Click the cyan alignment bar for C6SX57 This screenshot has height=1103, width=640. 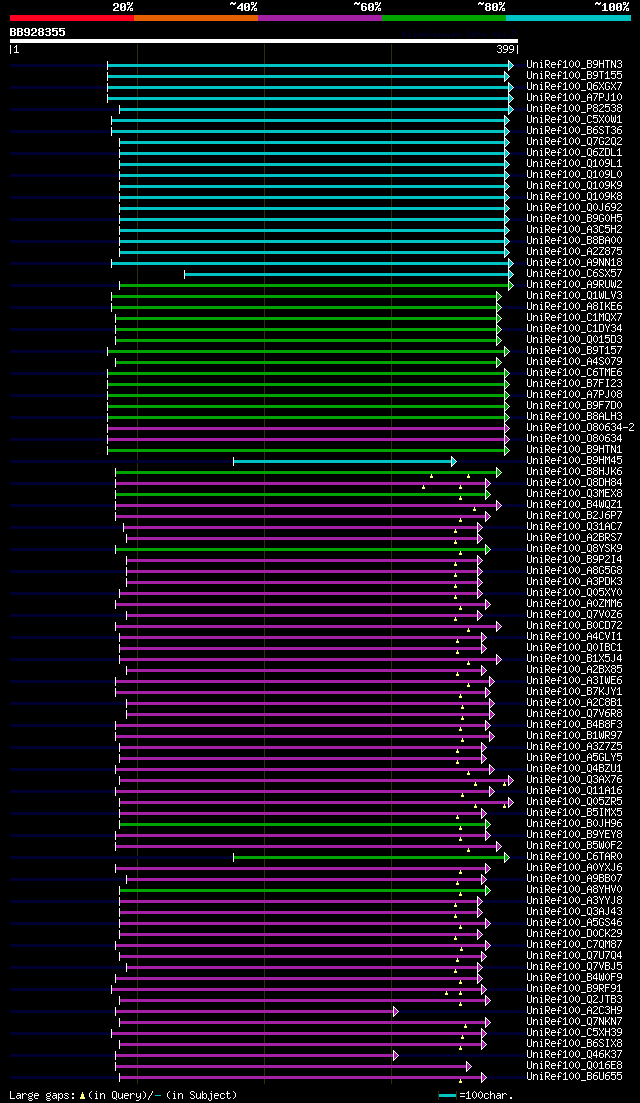tap(349, 274)
